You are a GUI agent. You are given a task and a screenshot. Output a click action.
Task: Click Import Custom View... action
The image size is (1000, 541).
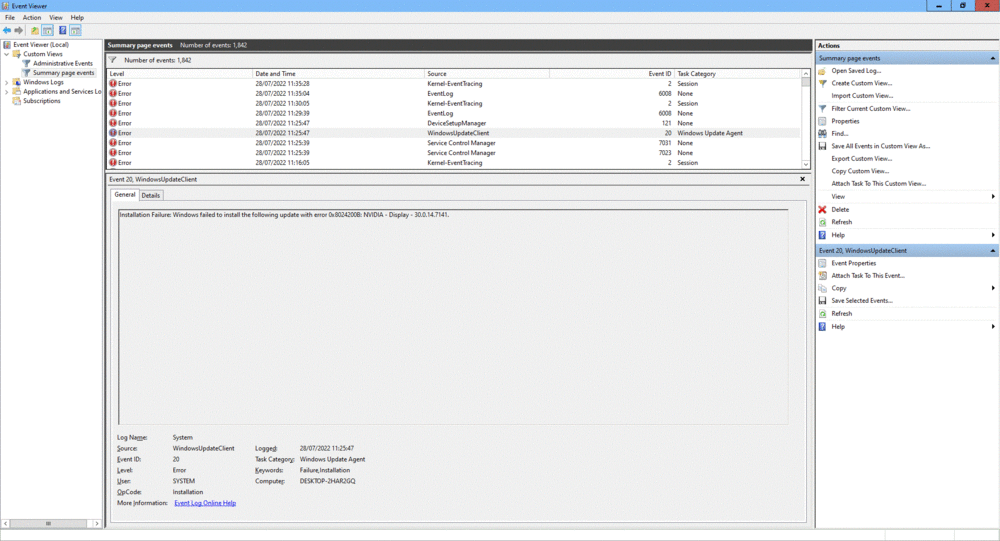[862, 96]
